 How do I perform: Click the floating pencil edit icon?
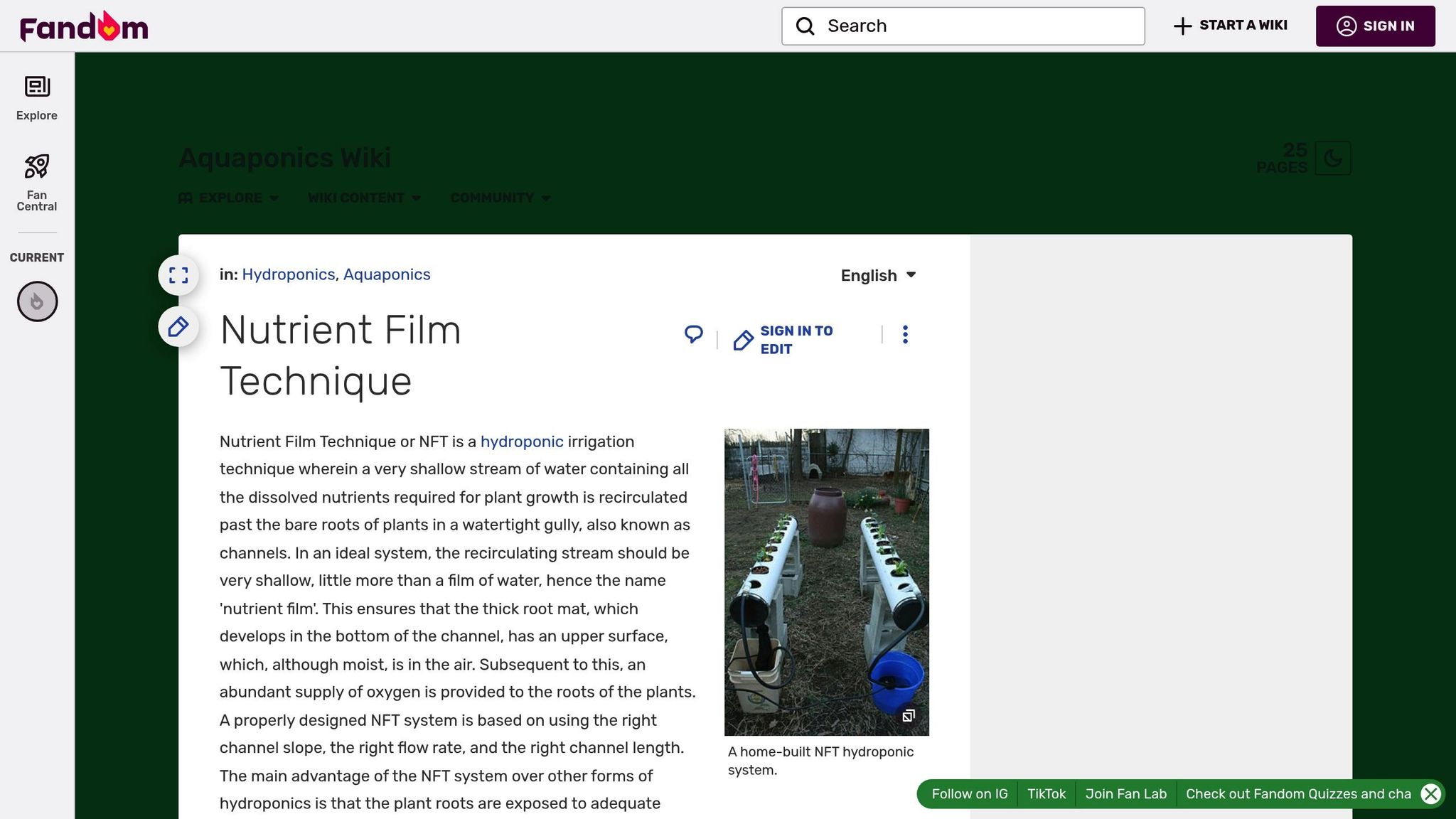point(178,327)
